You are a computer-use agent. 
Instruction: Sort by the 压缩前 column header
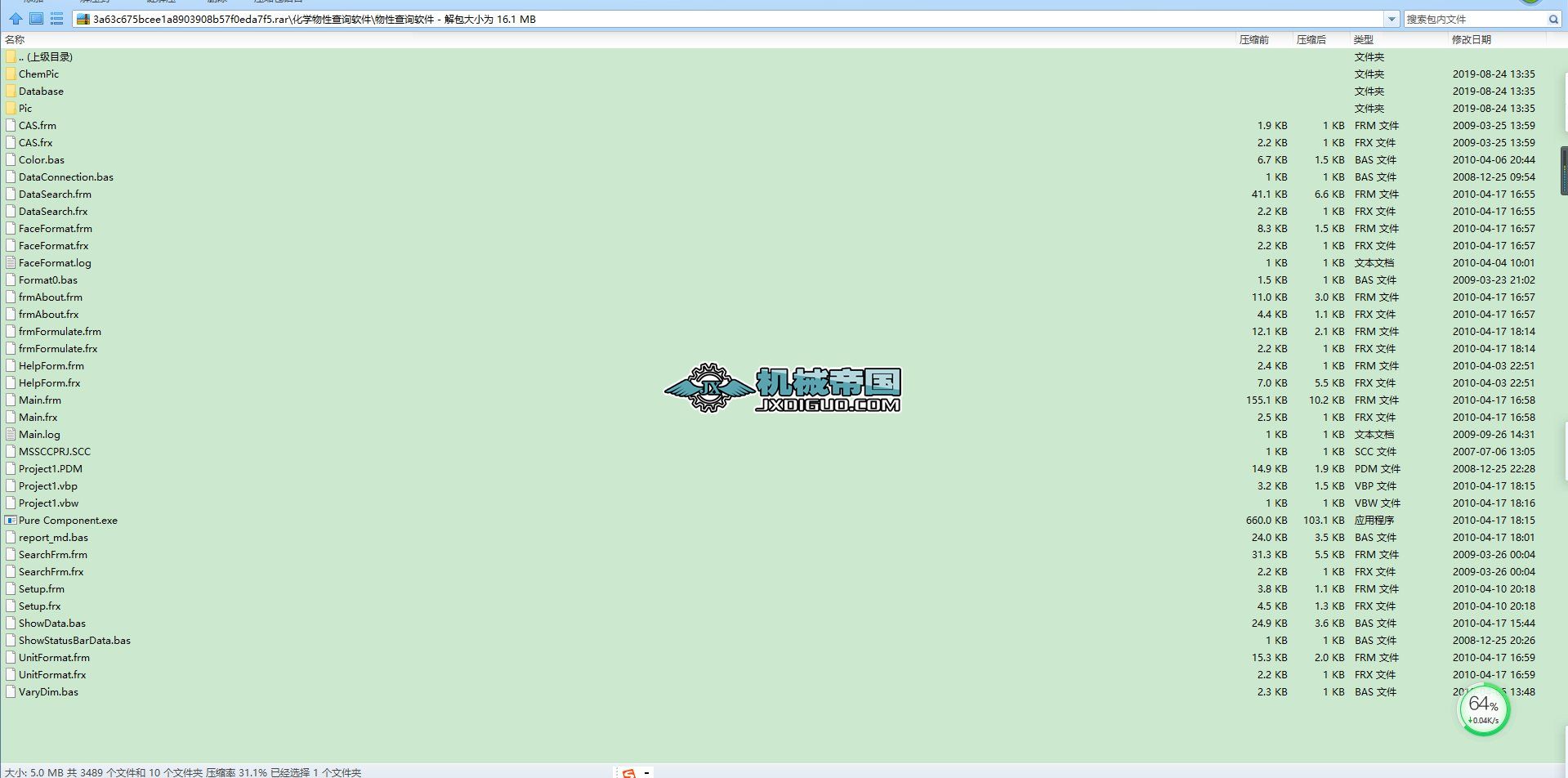pyautogui.click(x=1253, y=39)
